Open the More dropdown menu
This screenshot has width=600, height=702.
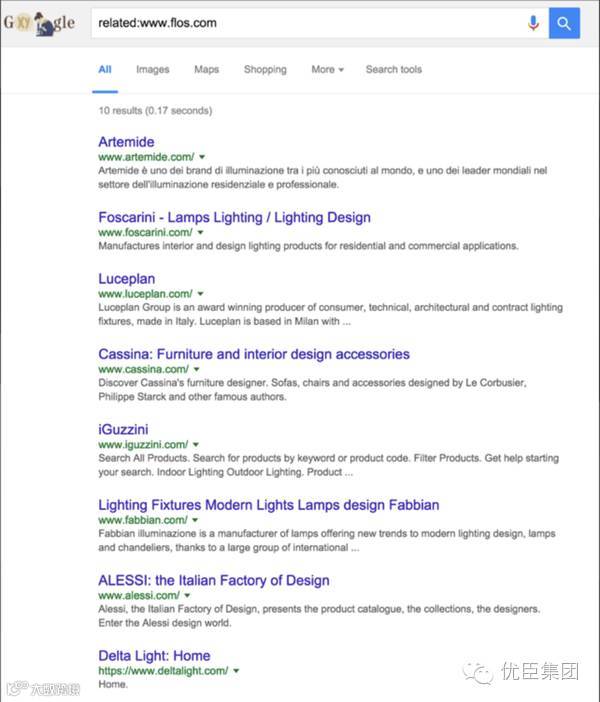(327, 69)
